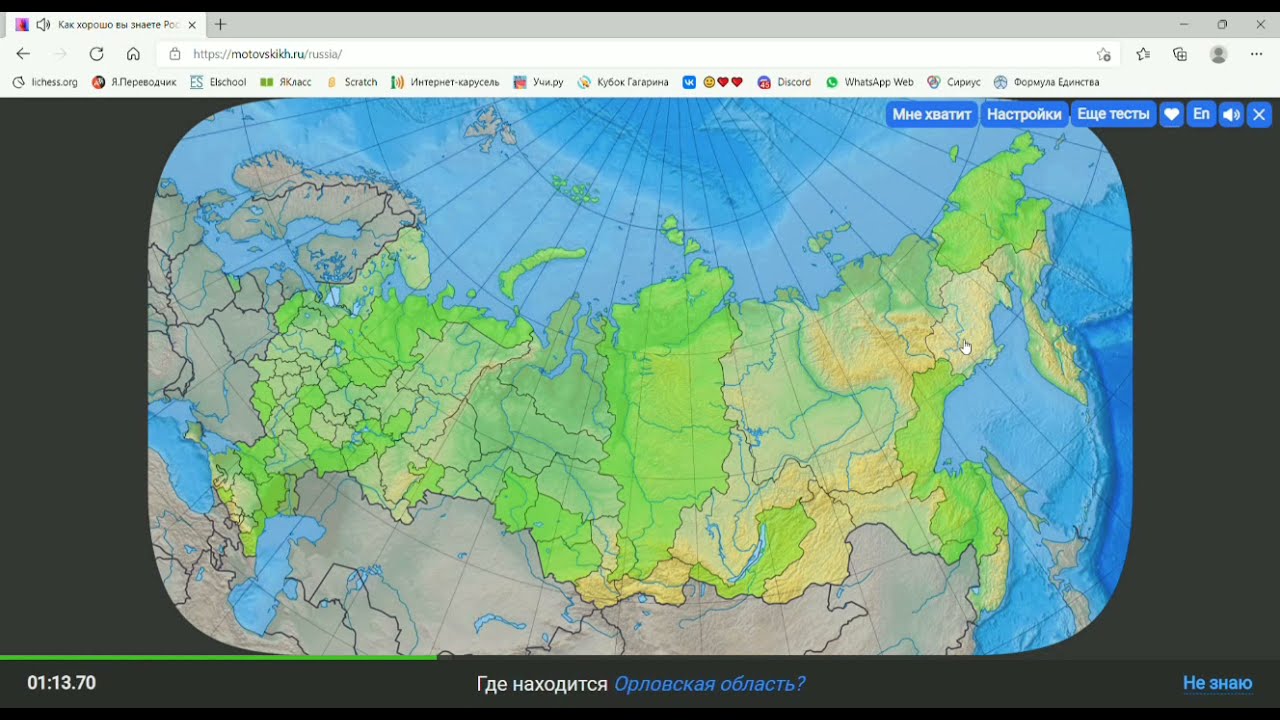This screenshot has width=1280, height=720.
Task: Open the Настройки settings button
Action: click(x=1024, y=114)
